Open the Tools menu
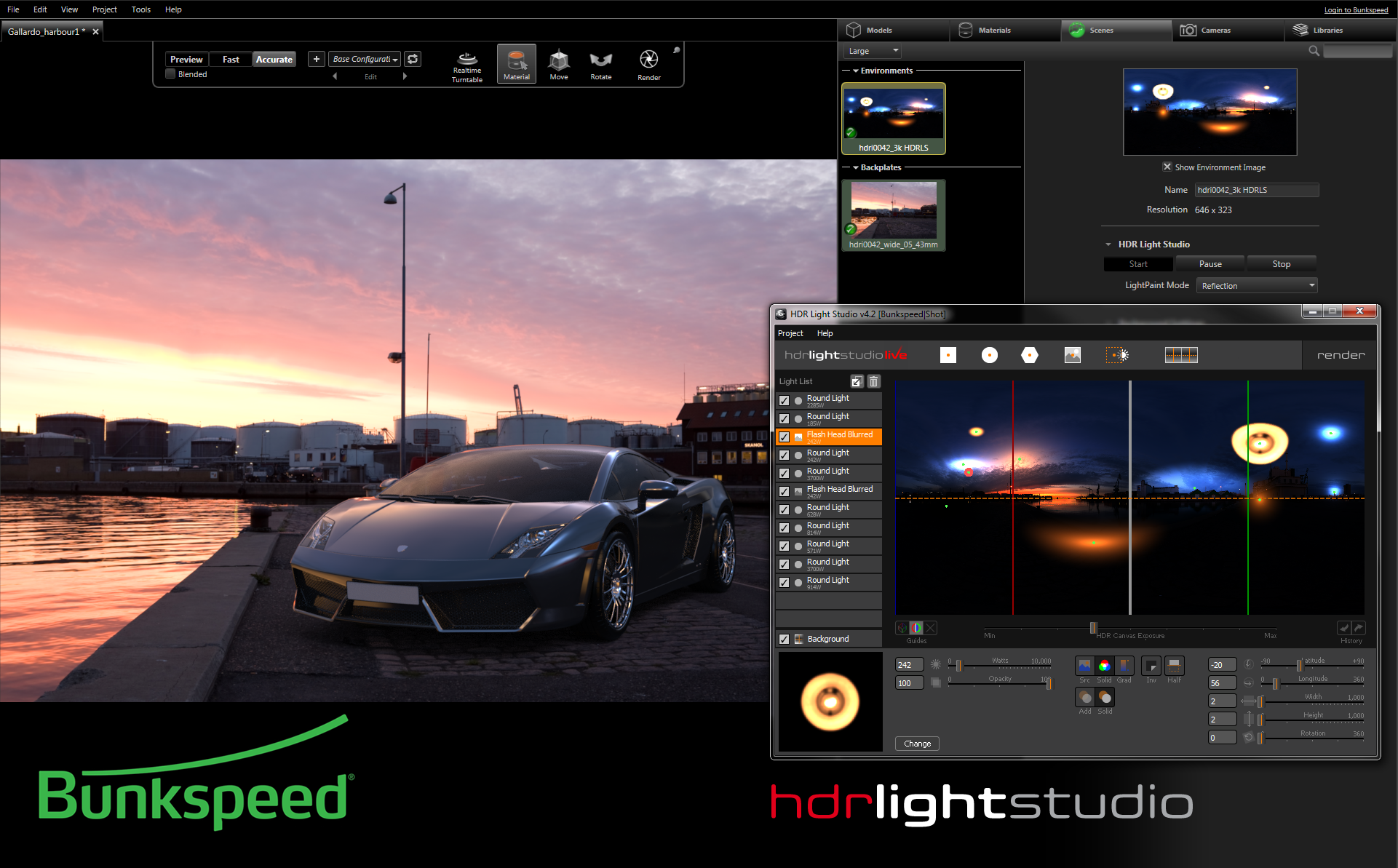This screenshot has height=868, width=1398. tap(140, 9)
